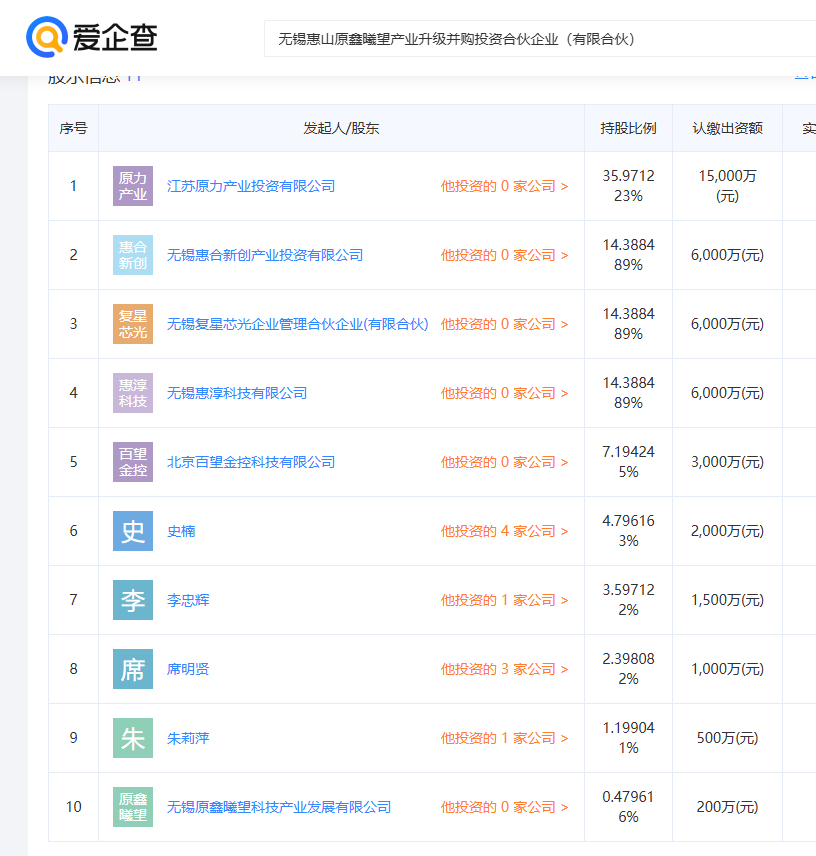Open 无锡复星芯光企业管理合伙企业 link
The image size is (816, 856).
coord(297,324)
